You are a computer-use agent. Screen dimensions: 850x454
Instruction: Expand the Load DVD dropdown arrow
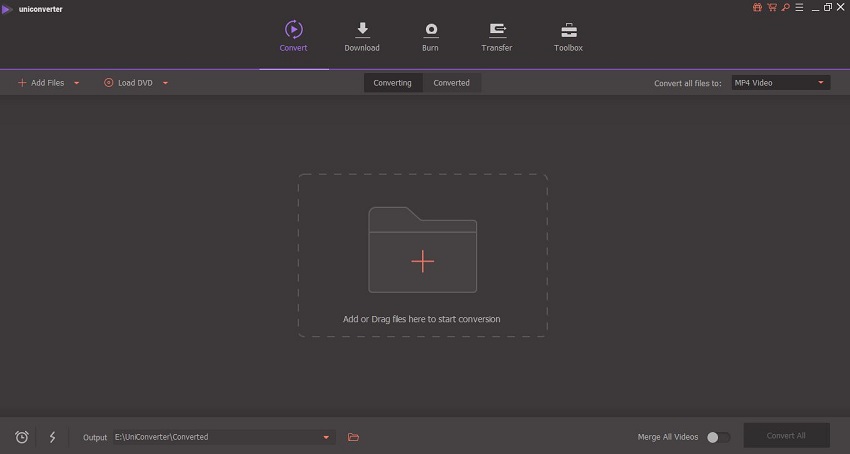point(165,83)
